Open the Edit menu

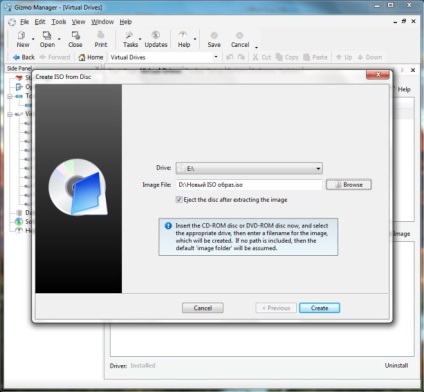[40, 22]
